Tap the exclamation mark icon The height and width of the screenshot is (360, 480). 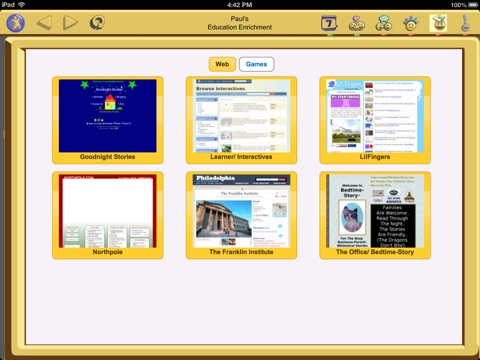(x=466, y=23)
